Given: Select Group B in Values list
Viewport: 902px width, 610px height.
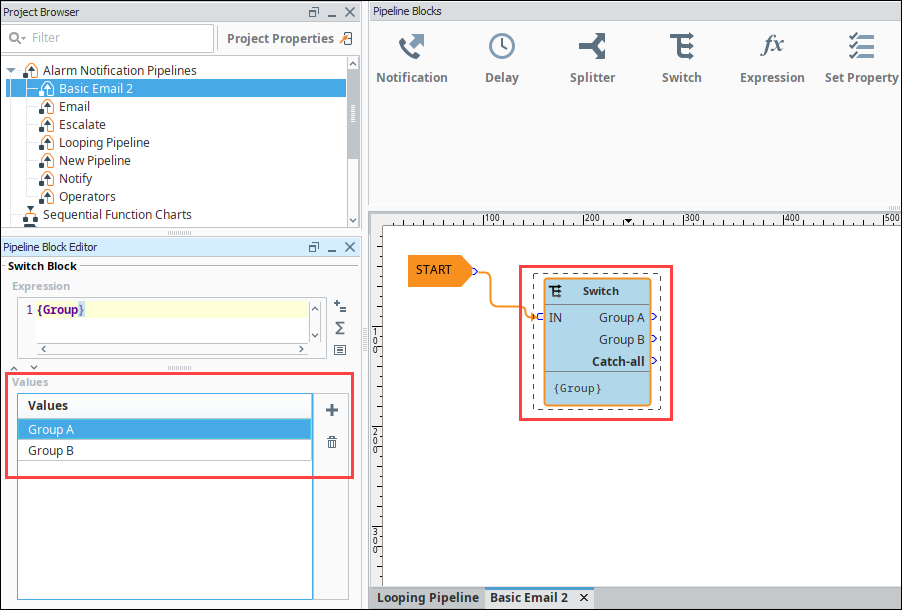Looking at the screenshot, I should click(52, 451).
